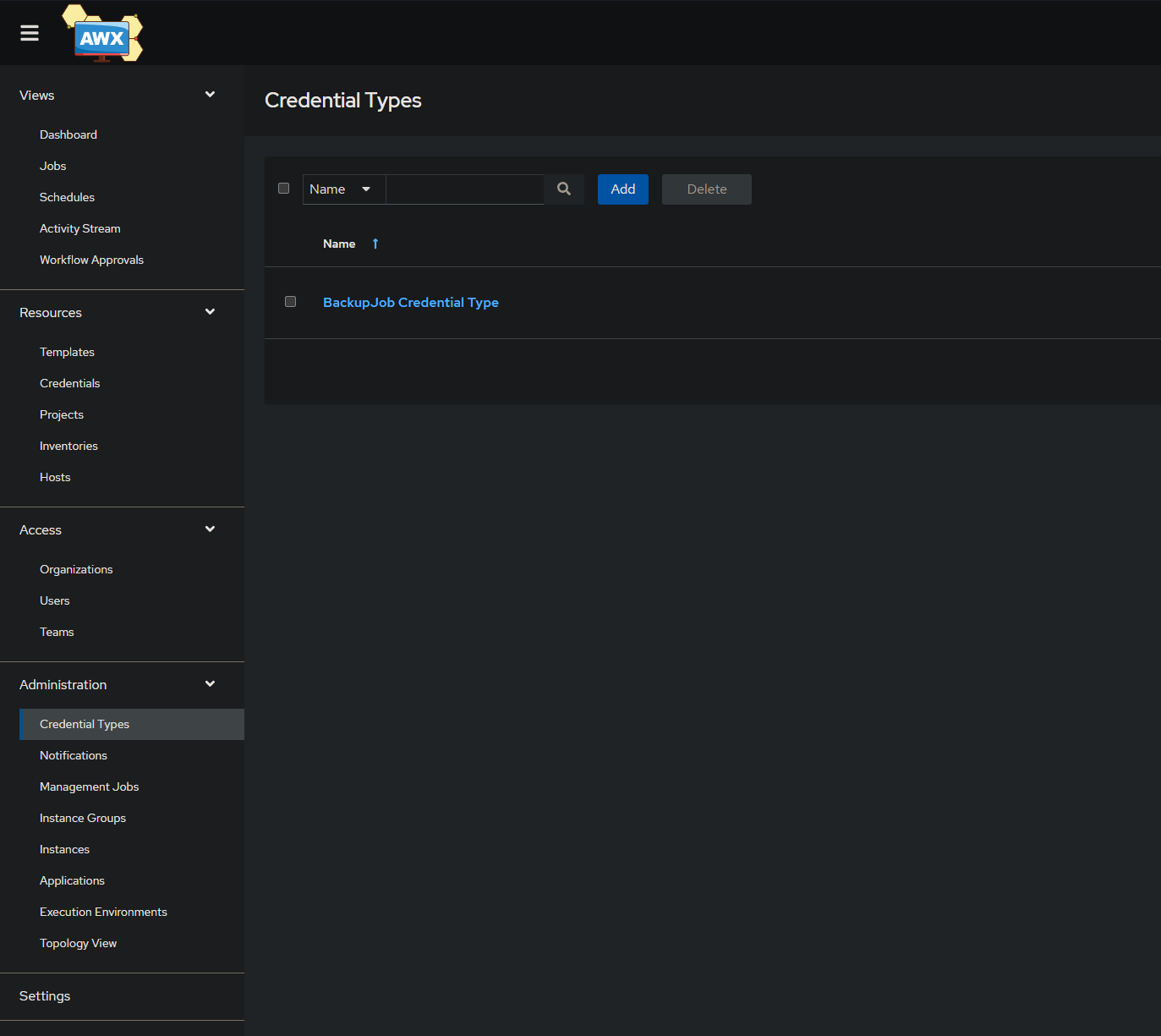Go to Dashboard
1161x1036 pixels.
68,134
